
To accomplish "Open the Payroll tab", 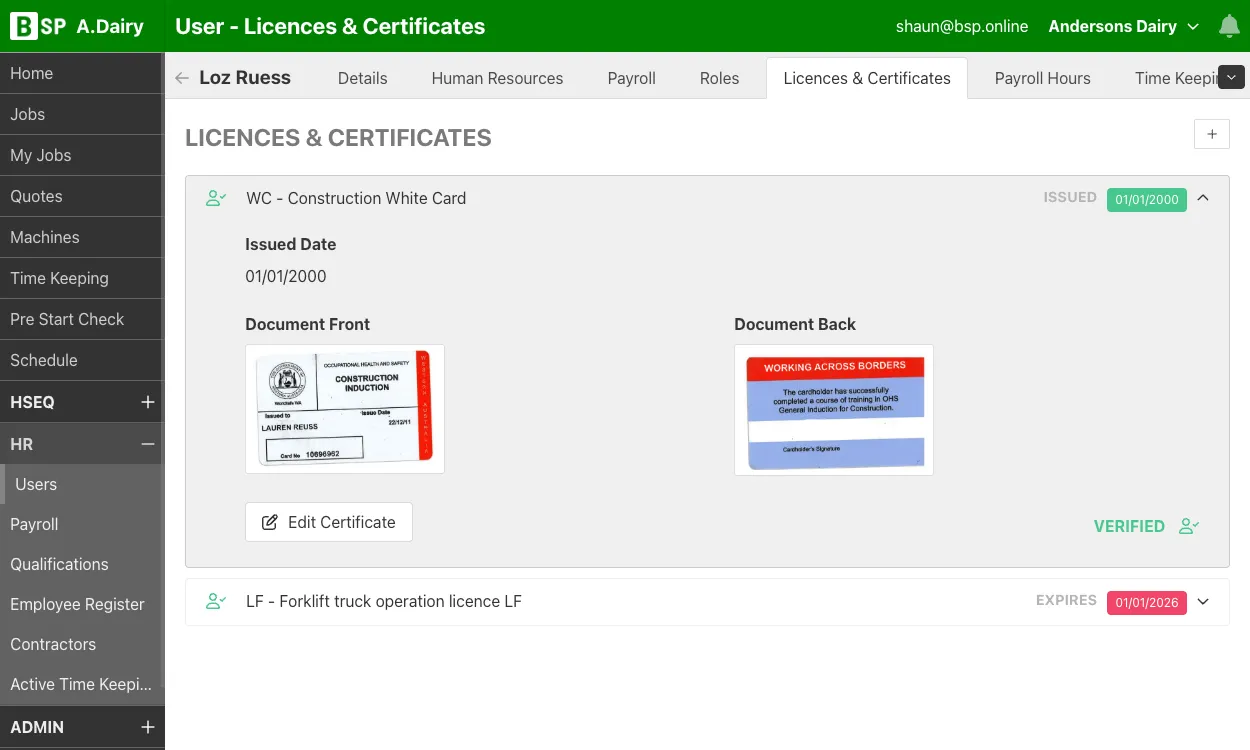I will click(x=632, y=78).
